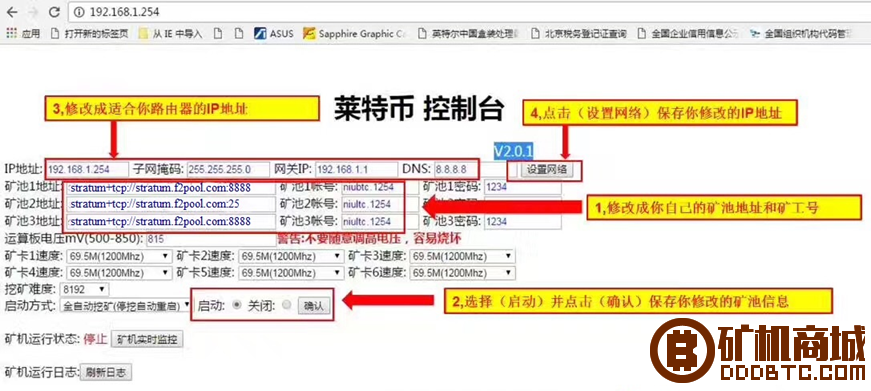Click the DNS field 8.8.8.8
Screen dimensions: 871x391
475,169
